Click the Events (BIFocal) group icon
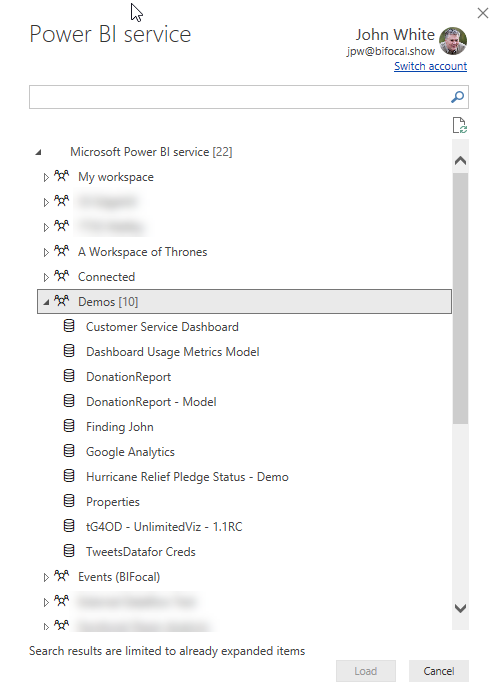The height and width of the screenshot is (699, 499). click(x=62, y=576)
